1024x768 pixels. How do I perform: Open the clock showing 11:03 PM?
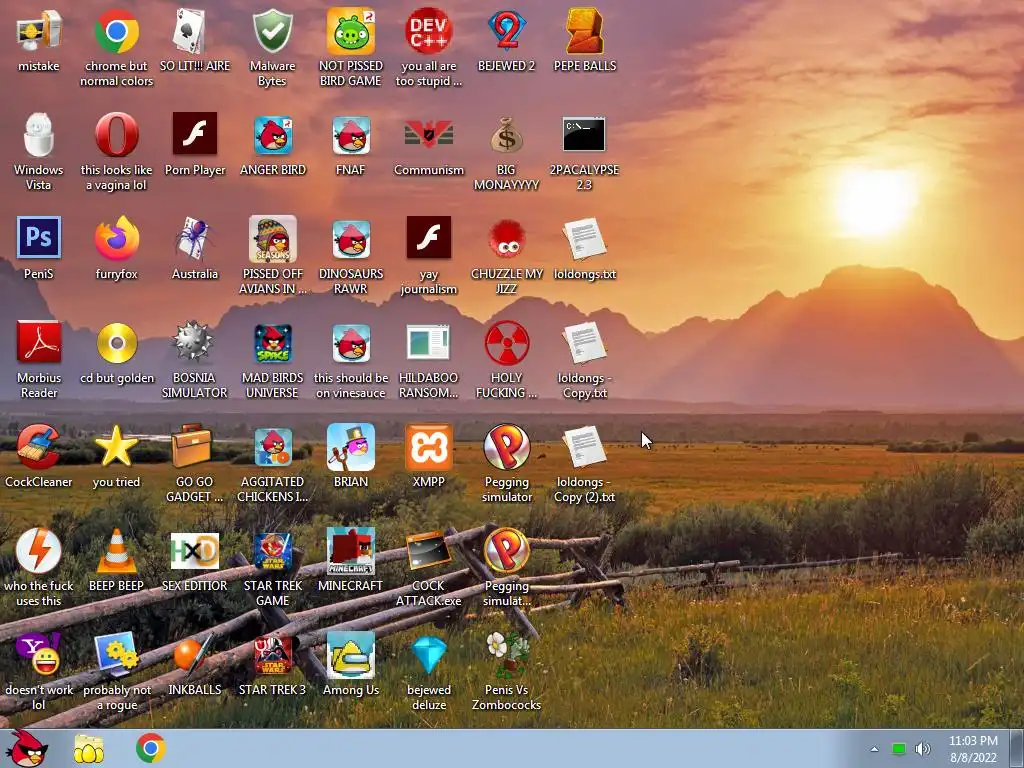coord(973,749)
